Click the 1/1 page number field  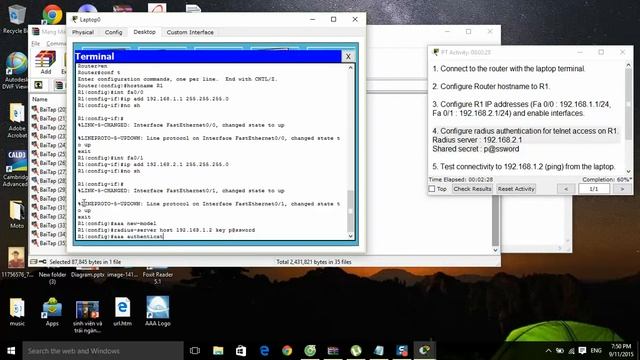[594, 189]
